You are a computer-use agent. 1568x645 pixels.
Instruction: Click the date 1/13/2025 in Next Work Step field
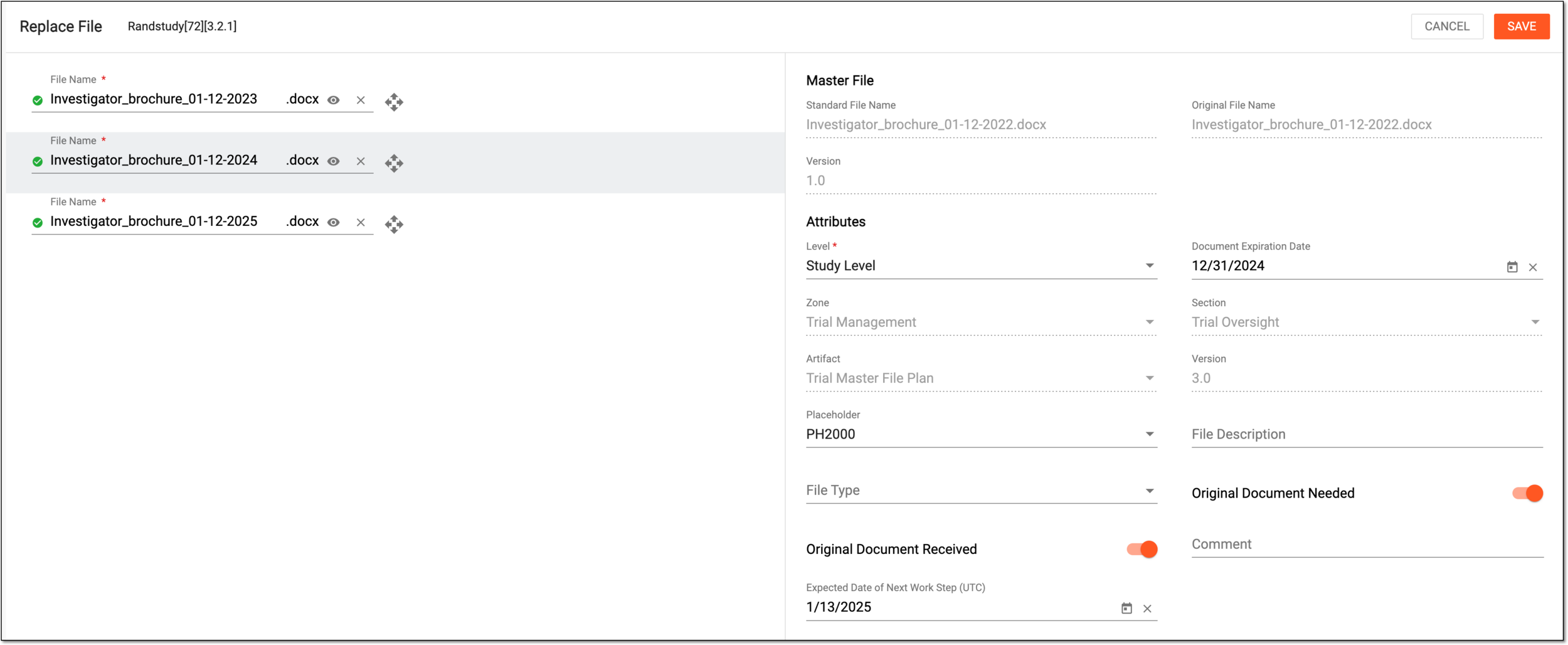coord(839,607)
